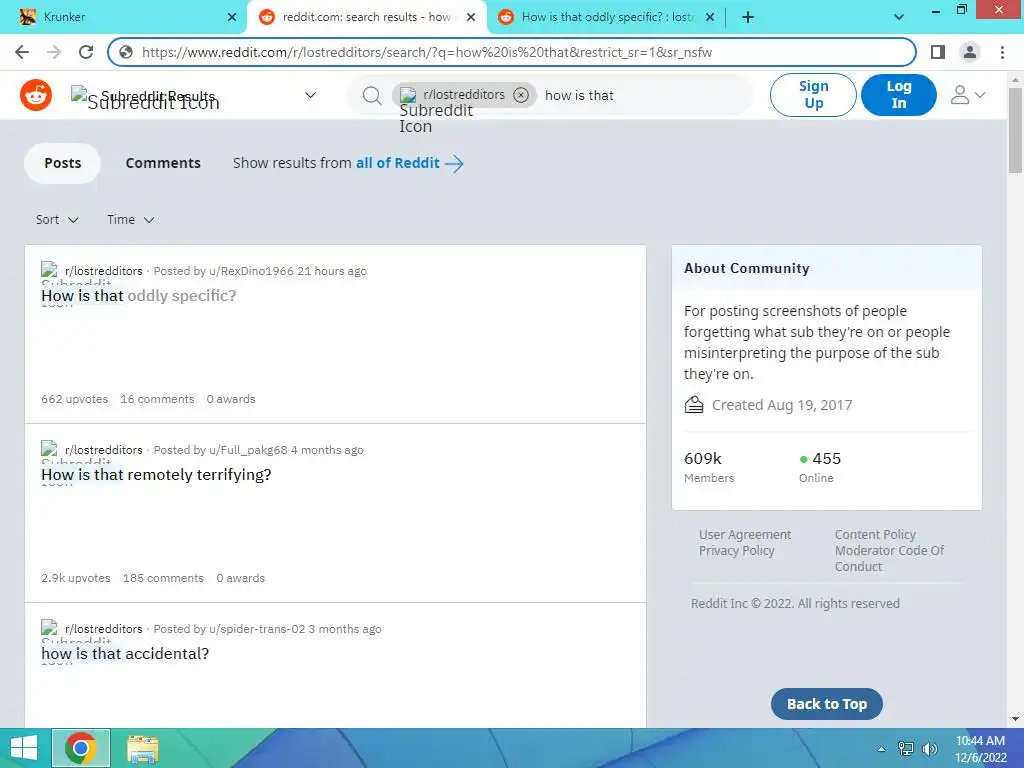Viewport: 1024px width, 768px height.
Task: Open user u/RexDino1966 profile
Action: pos(251,271)
